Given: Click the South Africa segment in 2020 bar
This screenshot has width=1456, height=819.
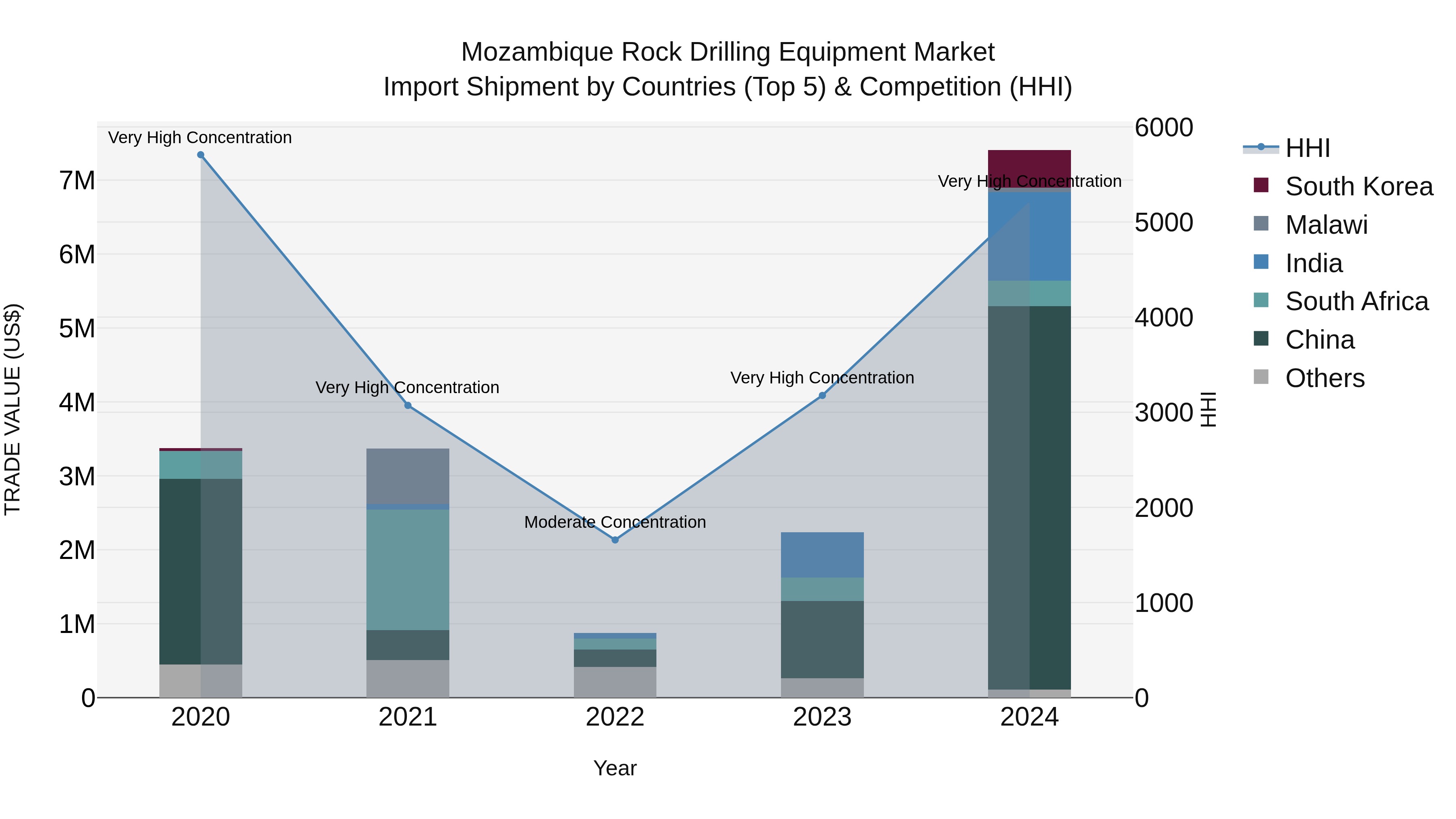Looking at the screenshot, I should 201,465.
